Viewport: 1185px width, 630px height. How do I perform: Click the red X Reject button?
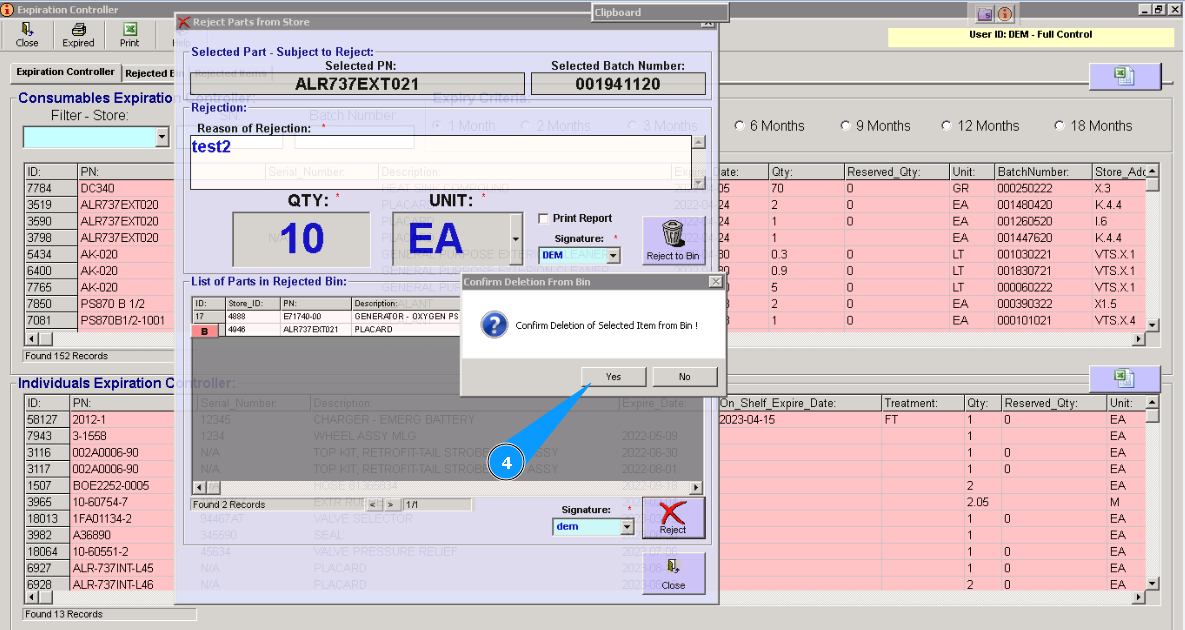(673, 517)
